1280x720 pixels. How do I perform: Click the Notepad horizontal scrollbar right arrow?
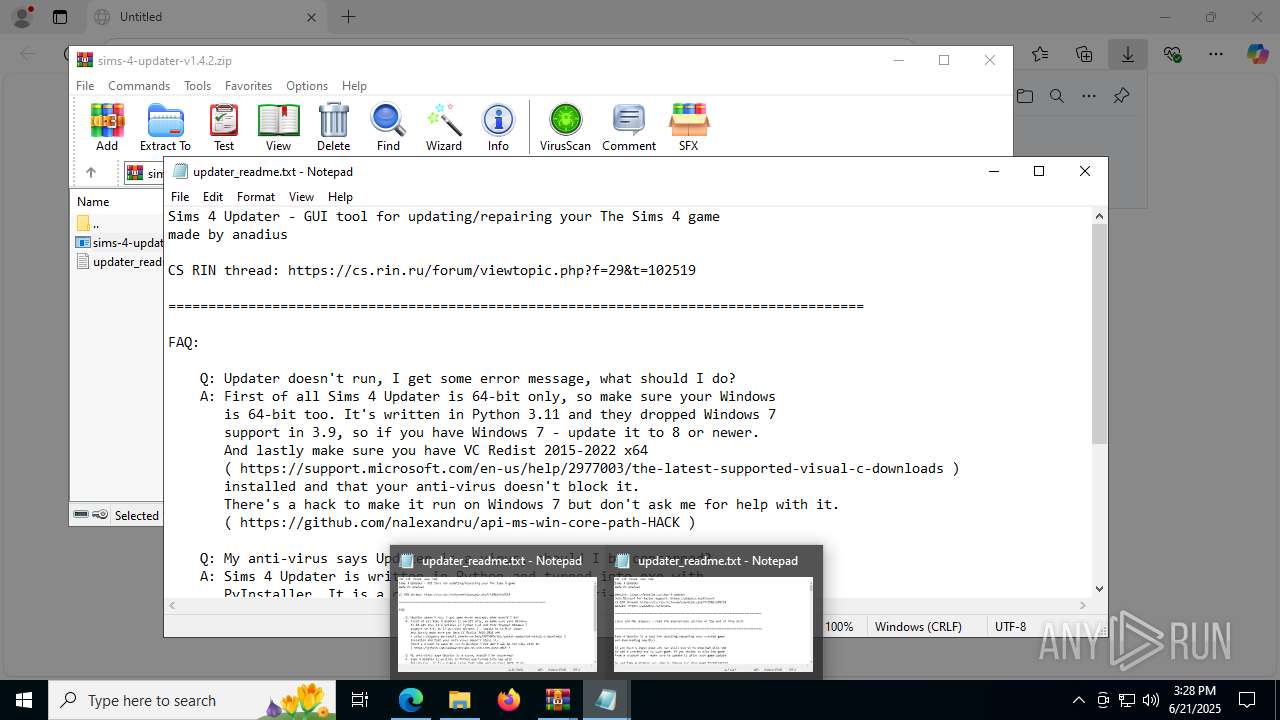coord(1083,605)
